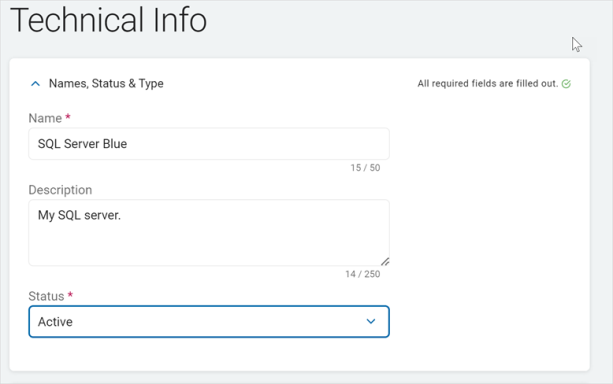
Task: Click the Names, Status & Type section title
Action: [106, 84]
